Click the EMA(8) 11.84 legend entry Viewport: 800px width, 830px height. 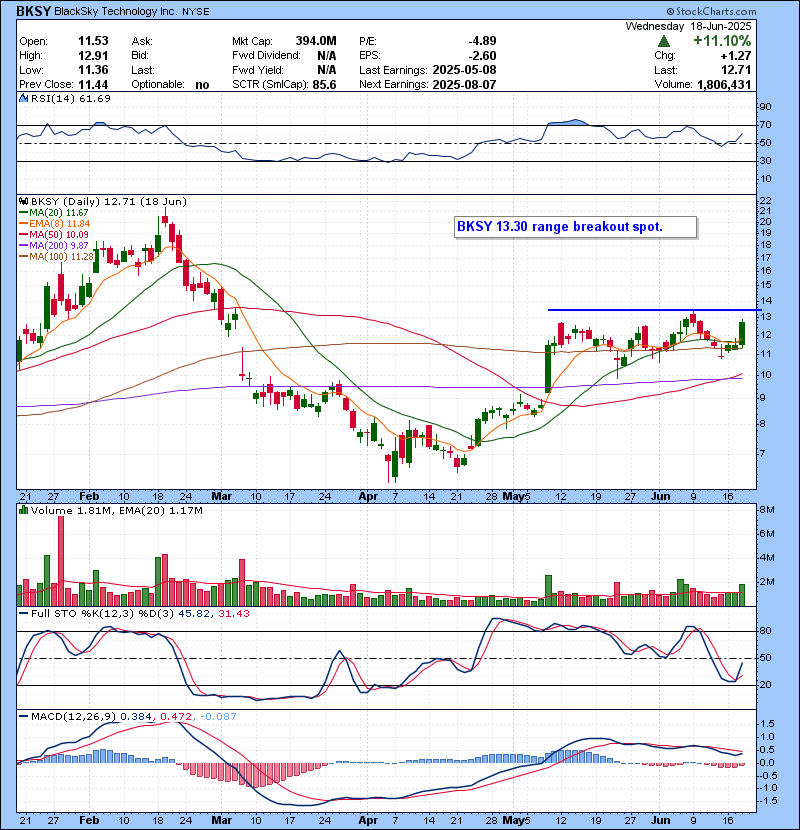coord(55,223)
